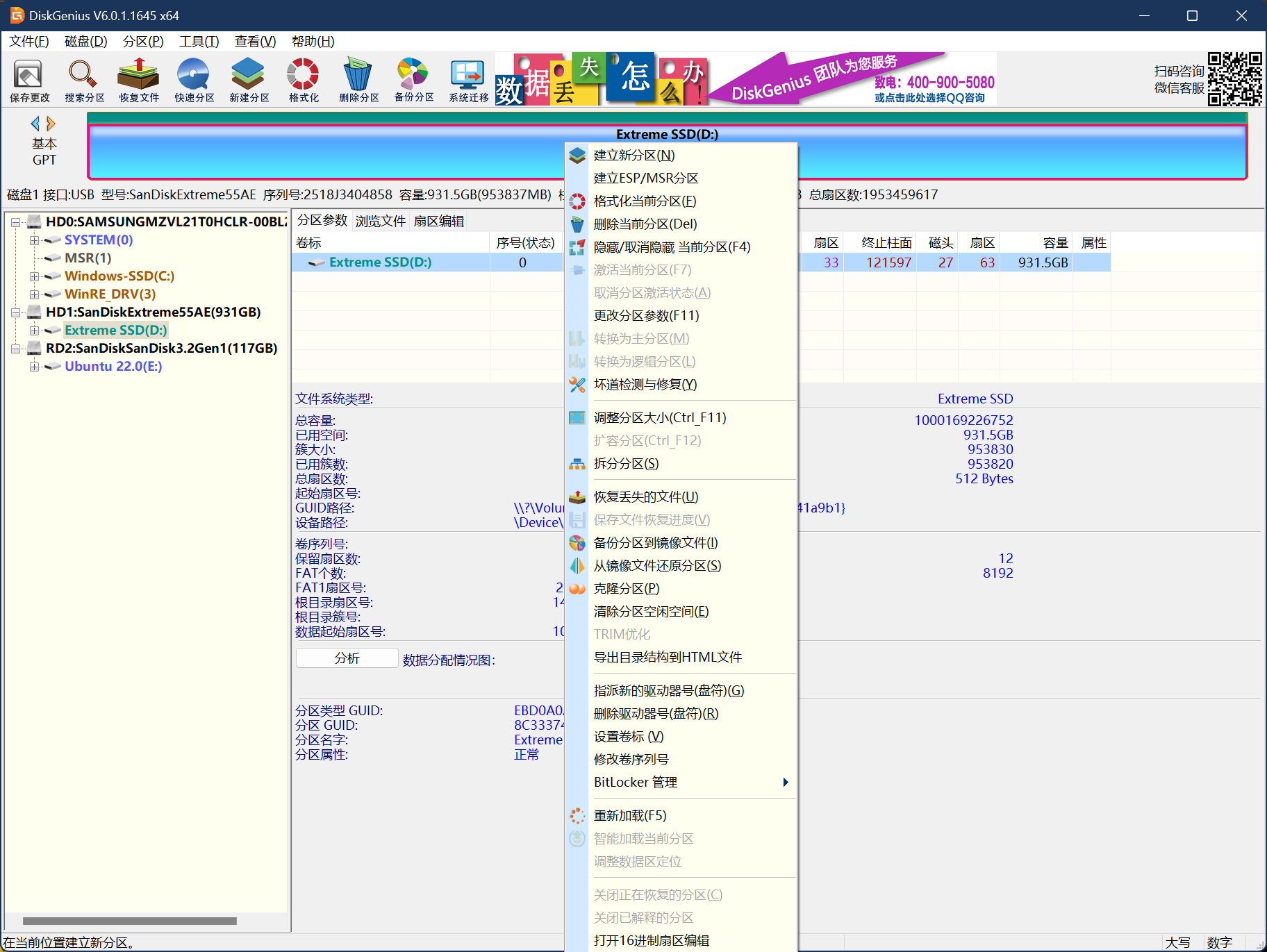Choose 调整分区大小(Ctrl_F11) menu entry

(x=681, y=417)
